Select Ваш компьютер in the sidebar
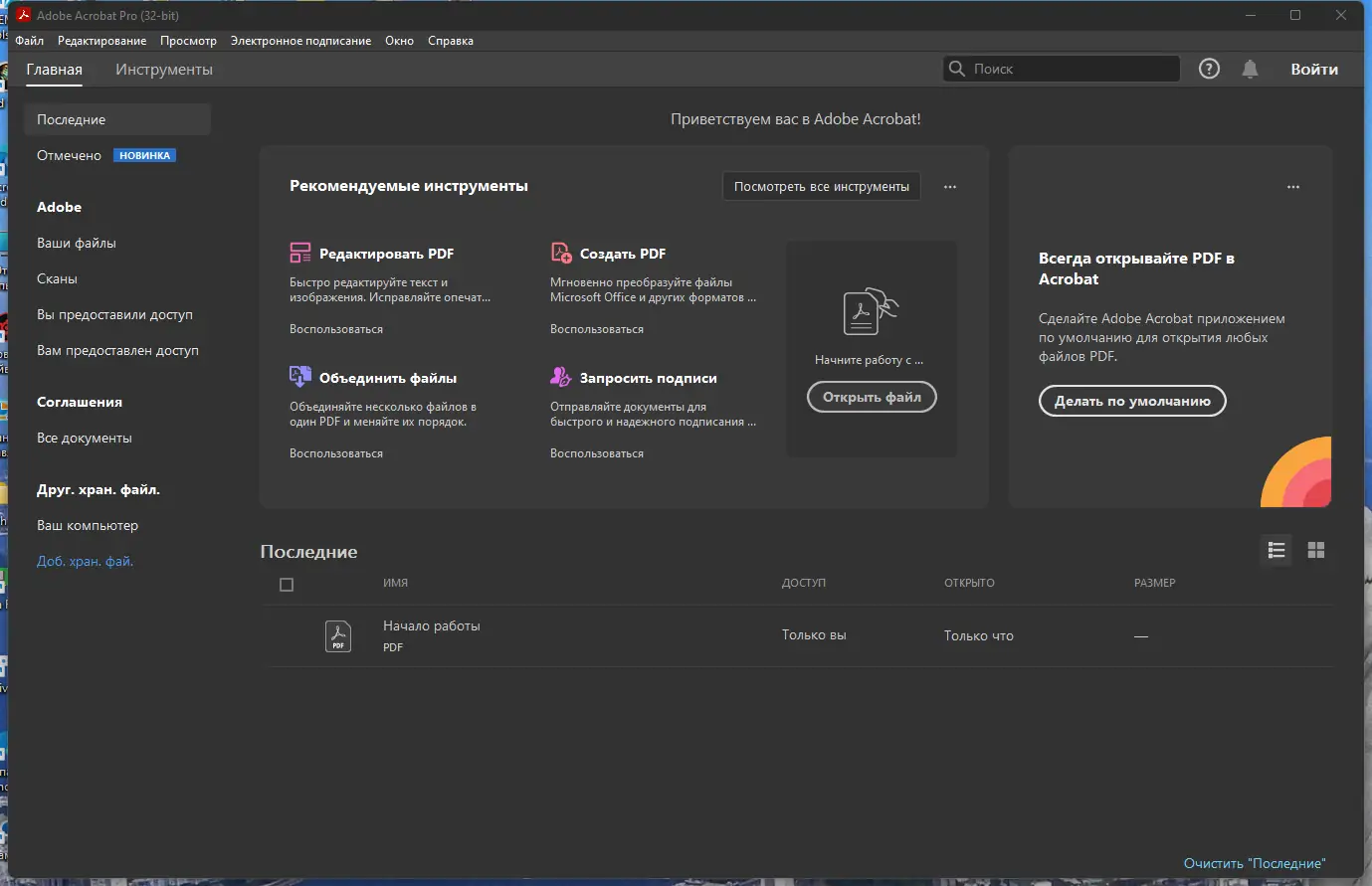Viewport: 1372px width, 886px height. (x=88, y=525)
